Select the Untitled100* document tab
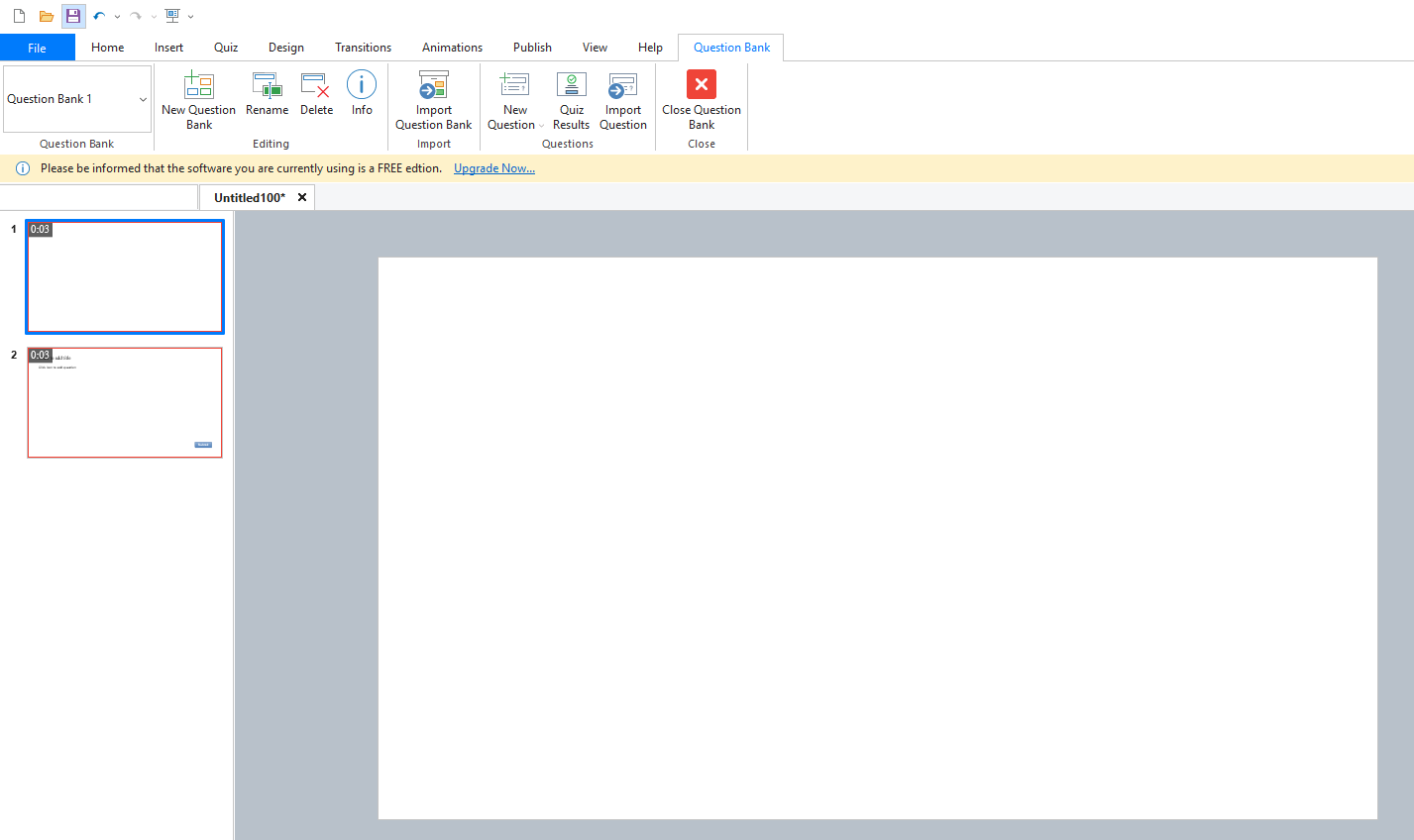The image size is (1414, 840). [x=250, y=197]
